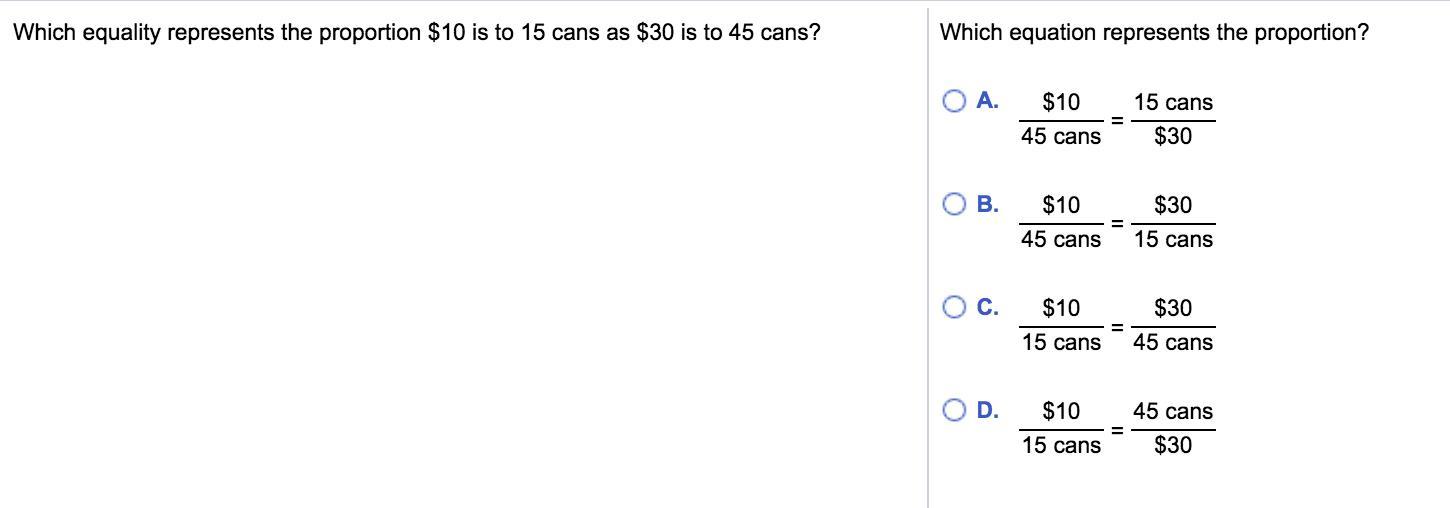The height and width of the screenshot is (508, 1450).
Task: Select radio button for option C
Action: pos(955,307)
